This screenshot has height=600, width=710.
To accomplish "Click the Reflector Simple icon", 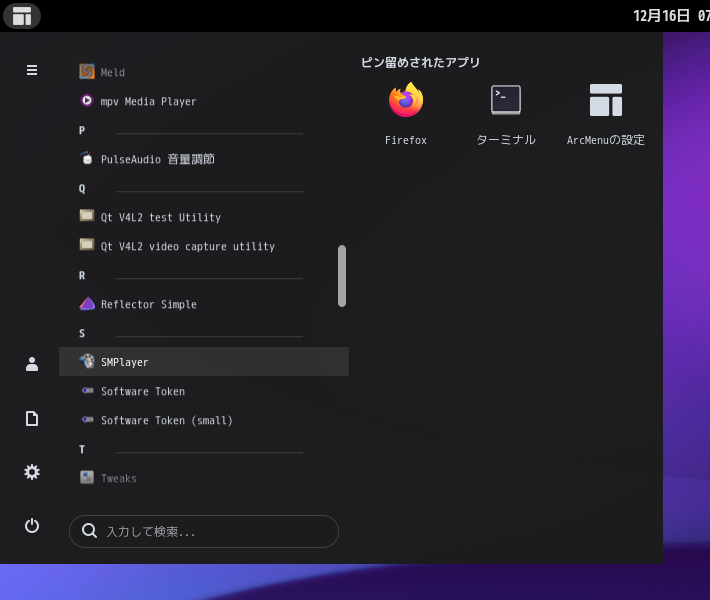I will click(x=87, y=303).
